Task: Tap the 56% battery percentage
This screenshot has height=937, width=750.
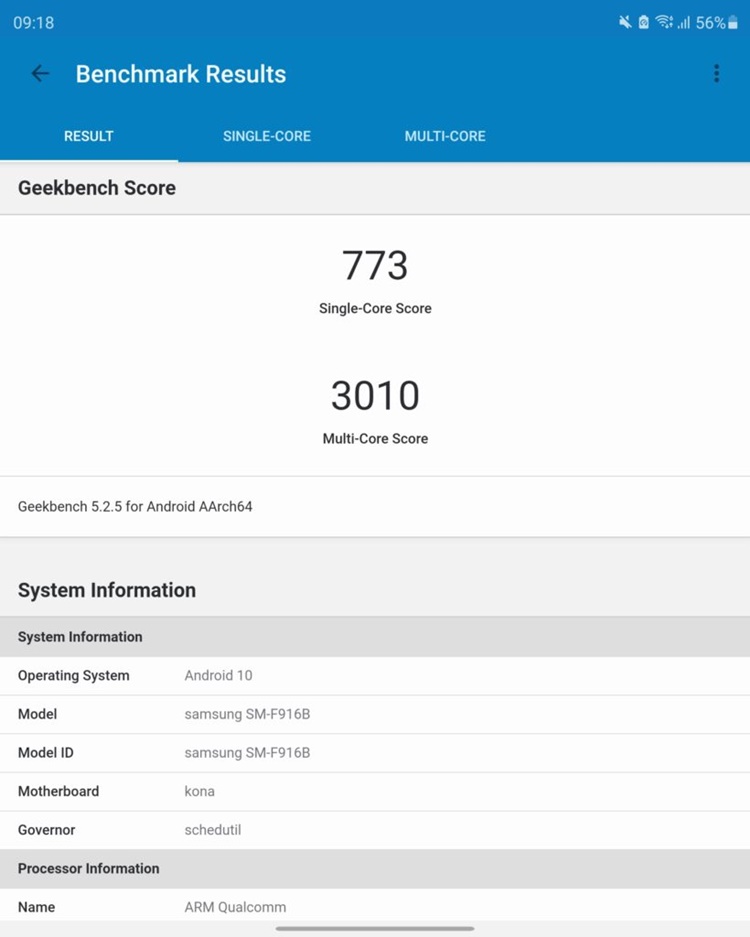Action: (711, 23)
